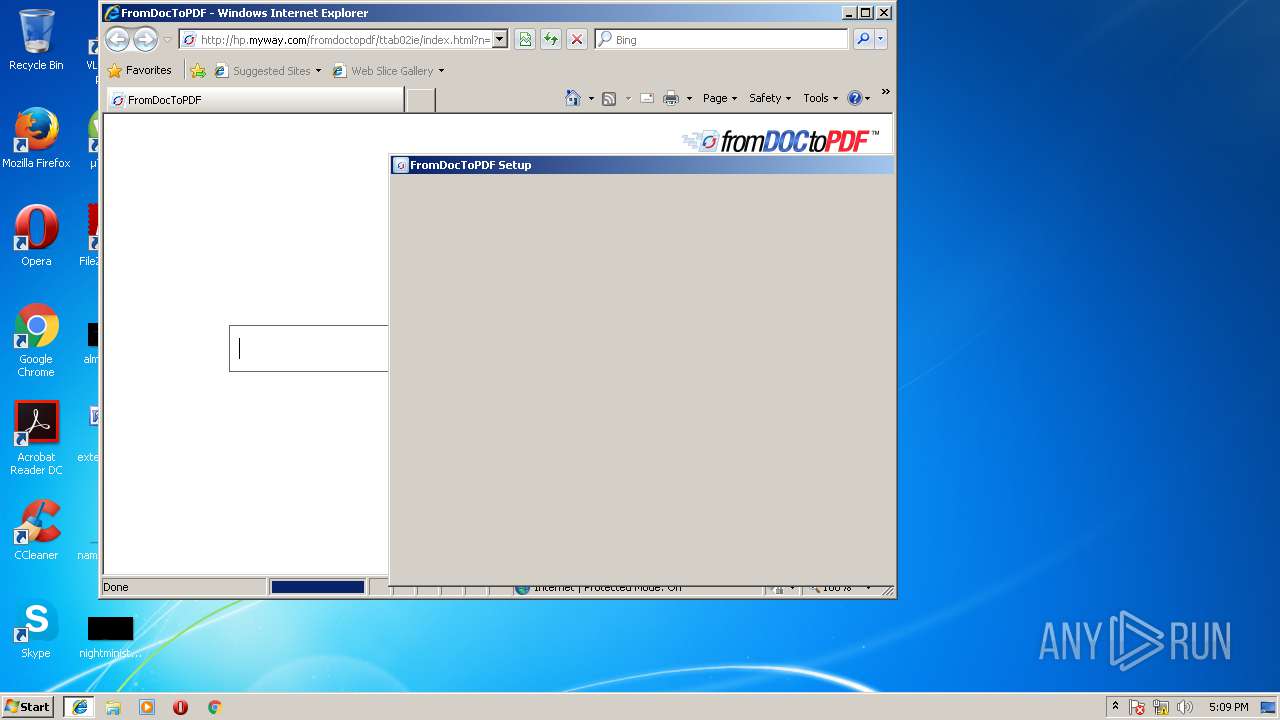
Task: Click the RSS feeds icon
Action: tap(608, 98)
